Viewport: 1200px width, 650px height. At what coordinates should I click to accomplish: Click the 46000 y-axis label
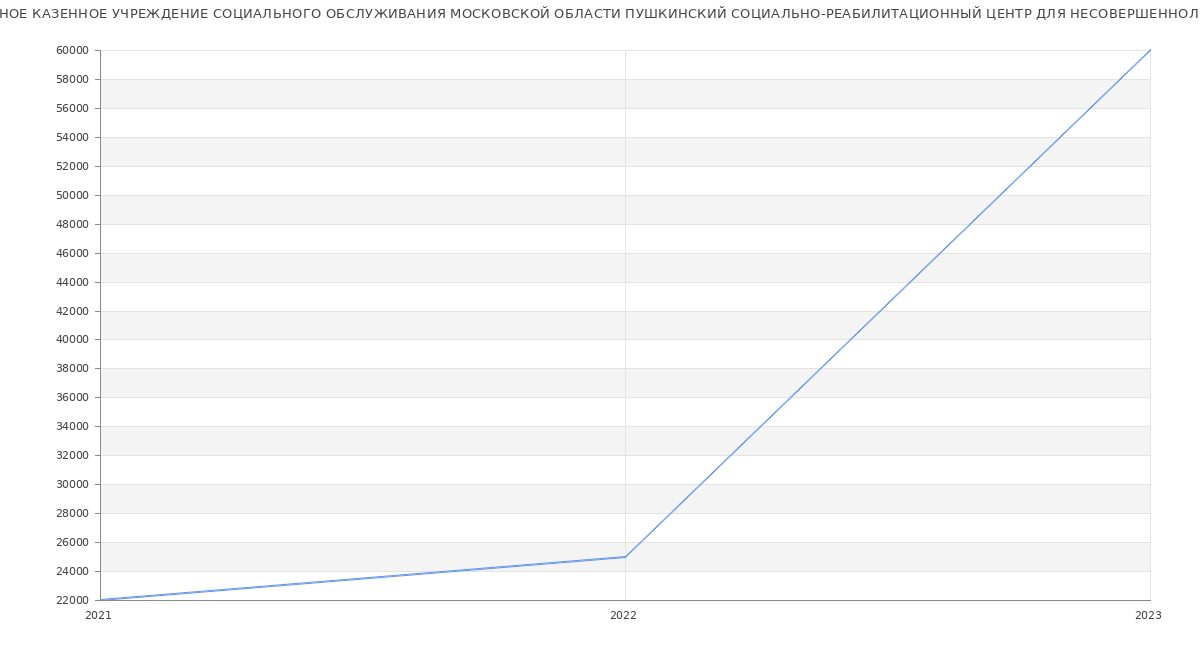[x=72, y=254]
